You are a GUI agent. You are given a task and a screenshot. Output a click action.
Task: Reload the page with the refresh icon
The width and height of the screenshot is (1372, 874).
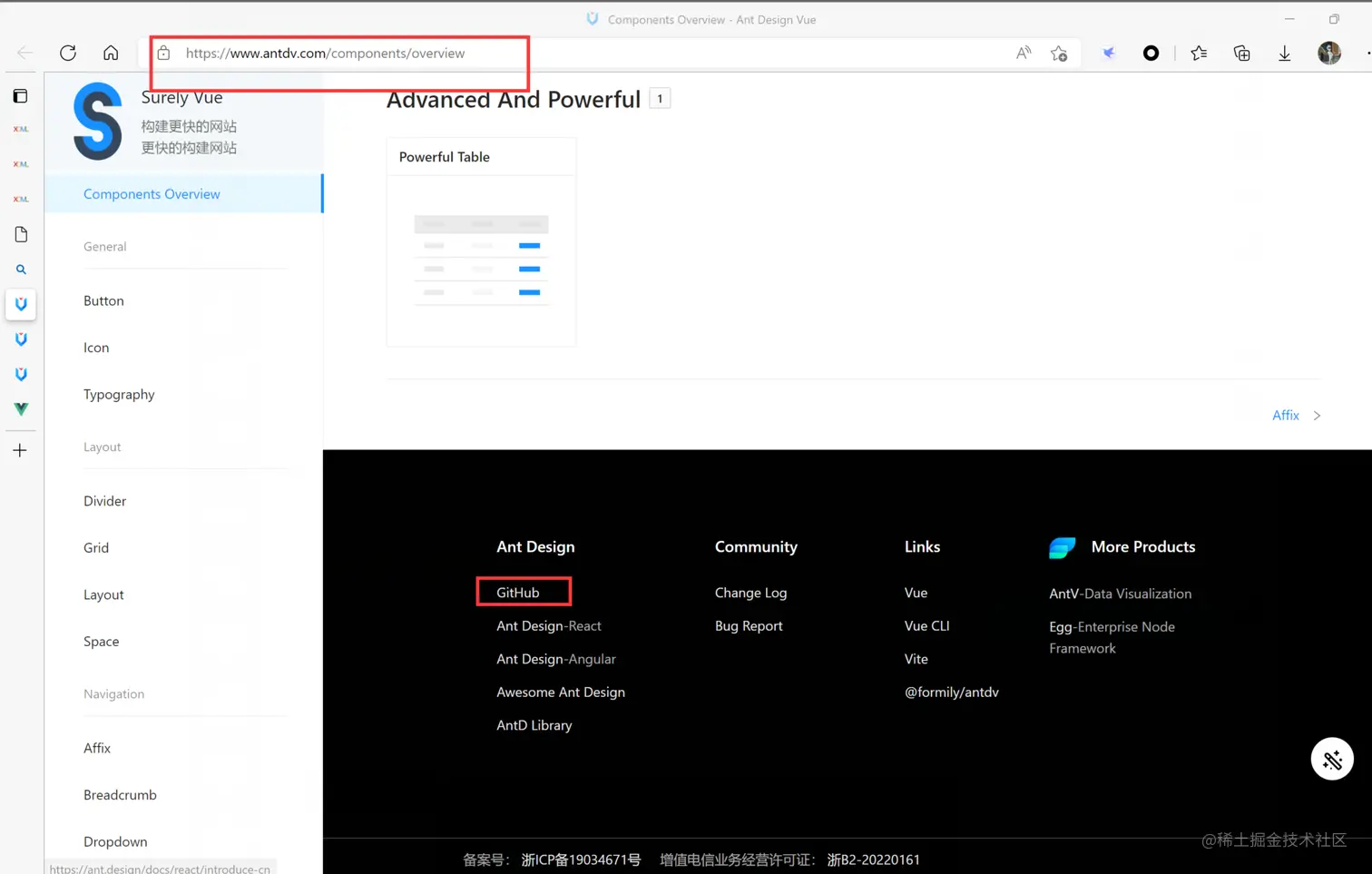68,53
